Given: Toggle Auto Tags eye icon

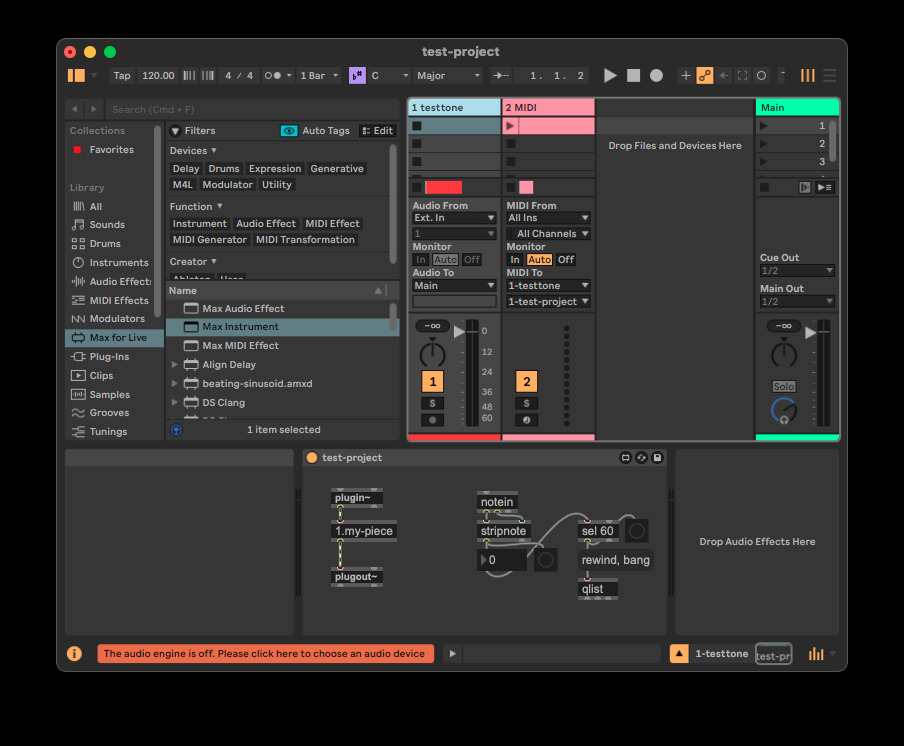Looking at the screenshot, I should pos(289,131).
